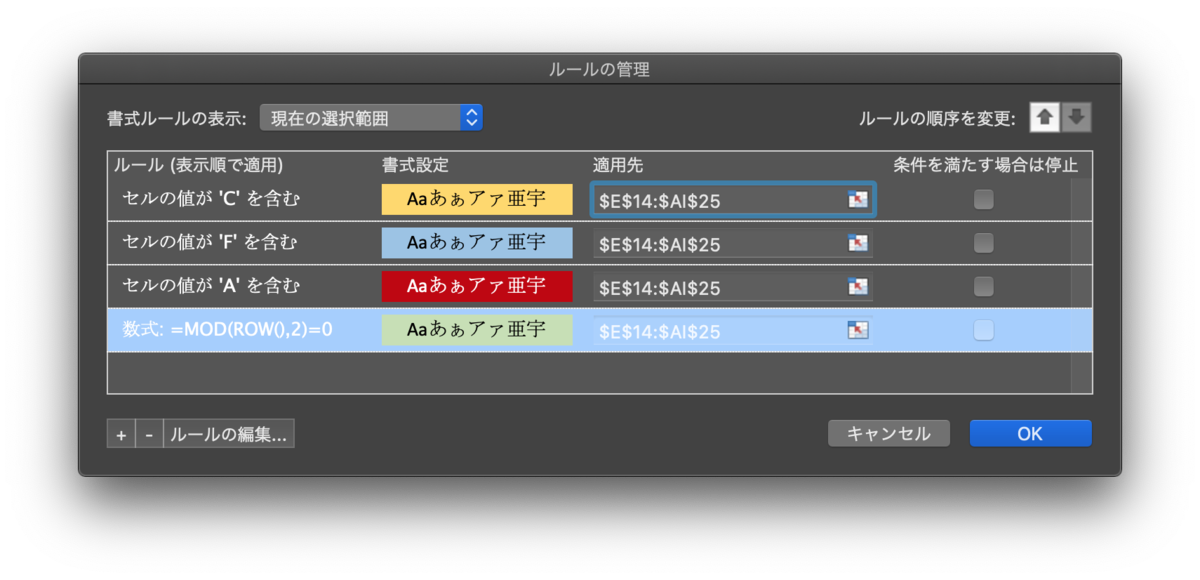This screenshot has height=580, width=1200.
Task: Click the ルール (表示順で適用) column header
Action: tap(198, 165)
